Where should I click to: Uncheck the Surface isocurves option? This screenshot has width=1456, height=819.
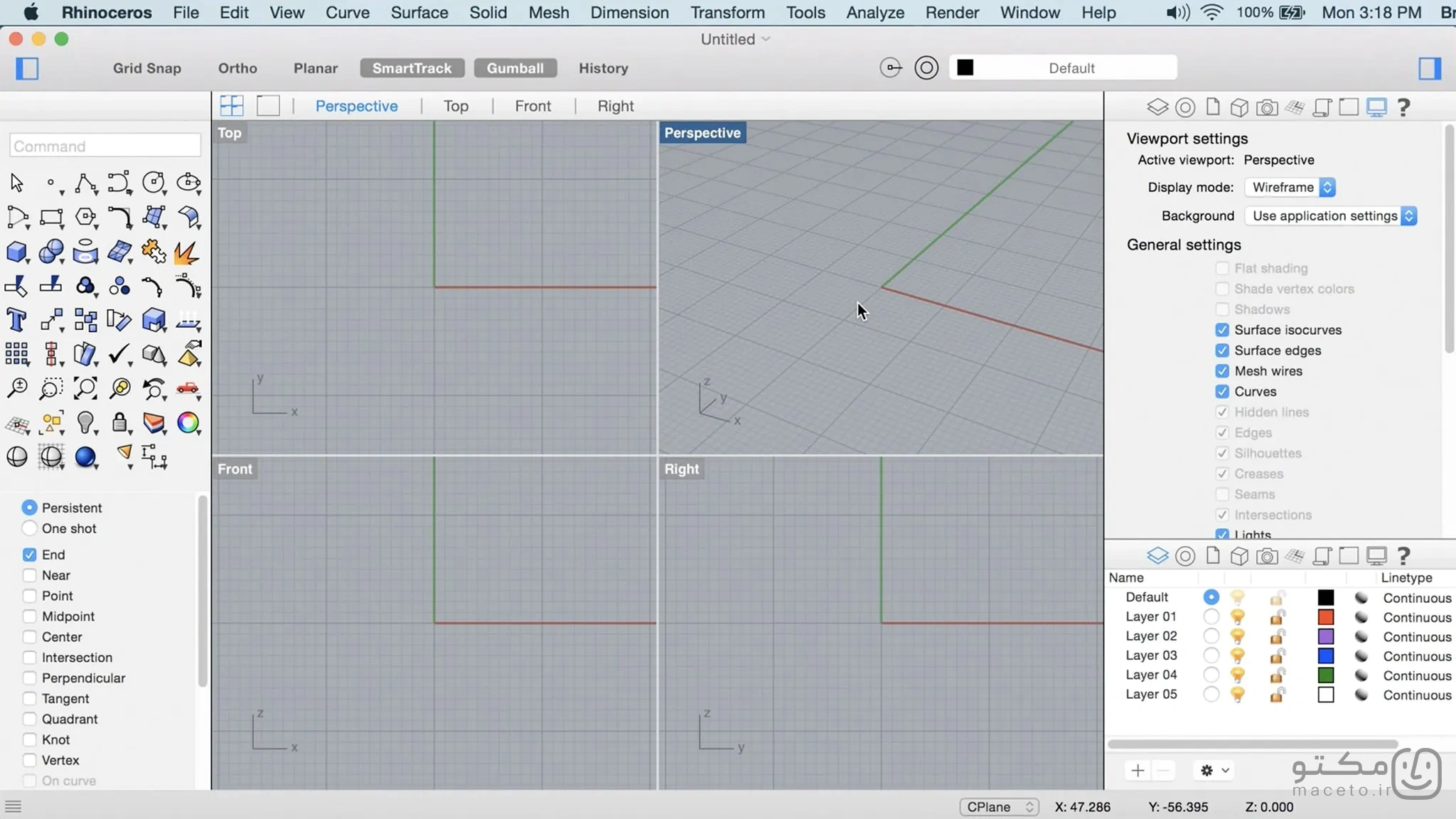coord(1222,330)
